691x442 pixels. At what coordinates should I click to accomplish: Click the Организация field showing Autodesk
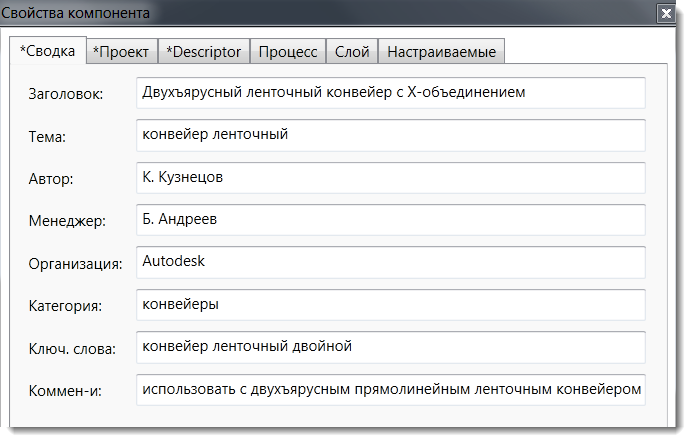(x=390, y=263)
